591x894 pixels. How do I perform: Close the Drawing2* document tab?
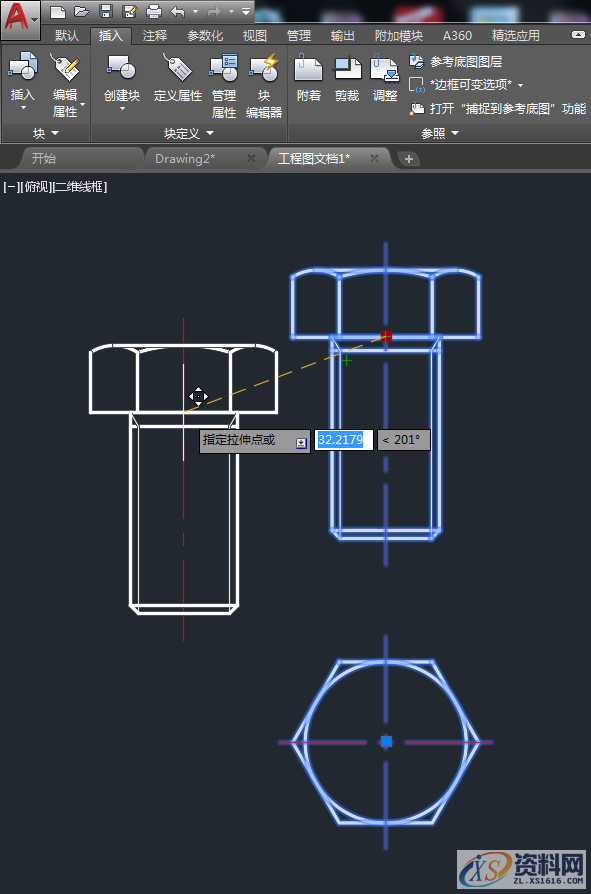tap(251, 158)
